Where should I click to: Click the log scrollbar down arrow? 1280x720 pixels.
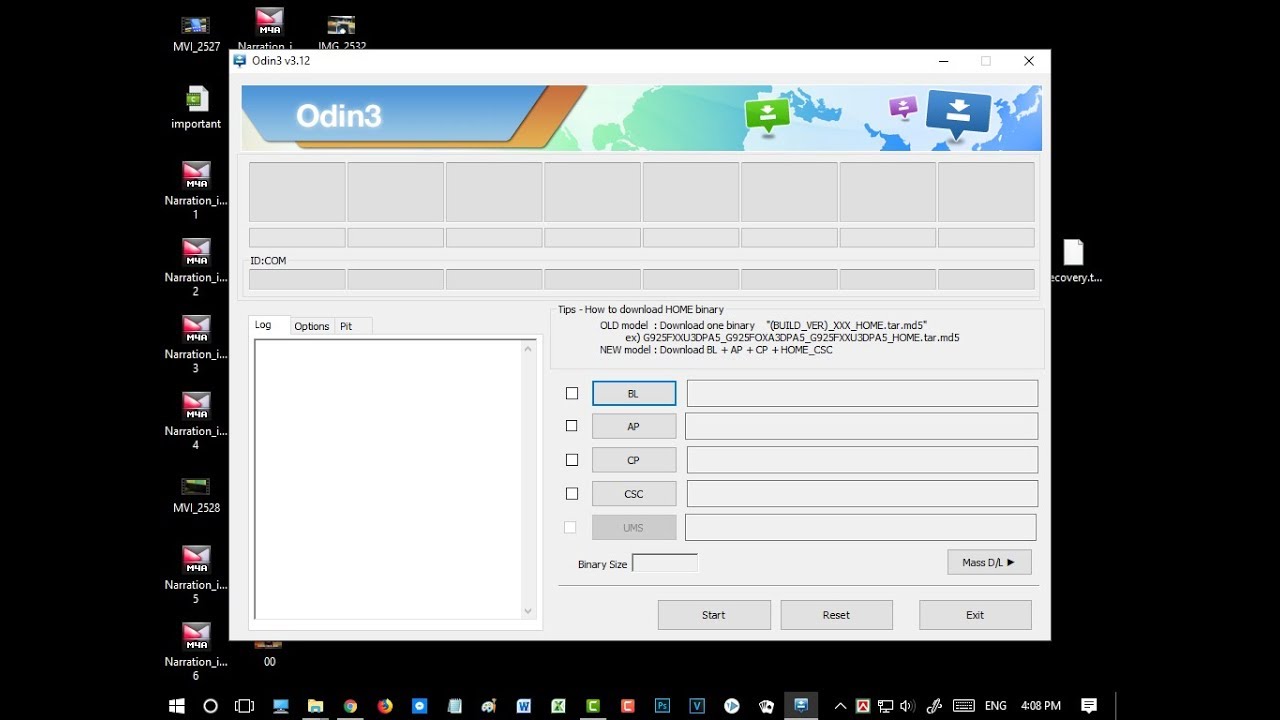tap(529, 611)
